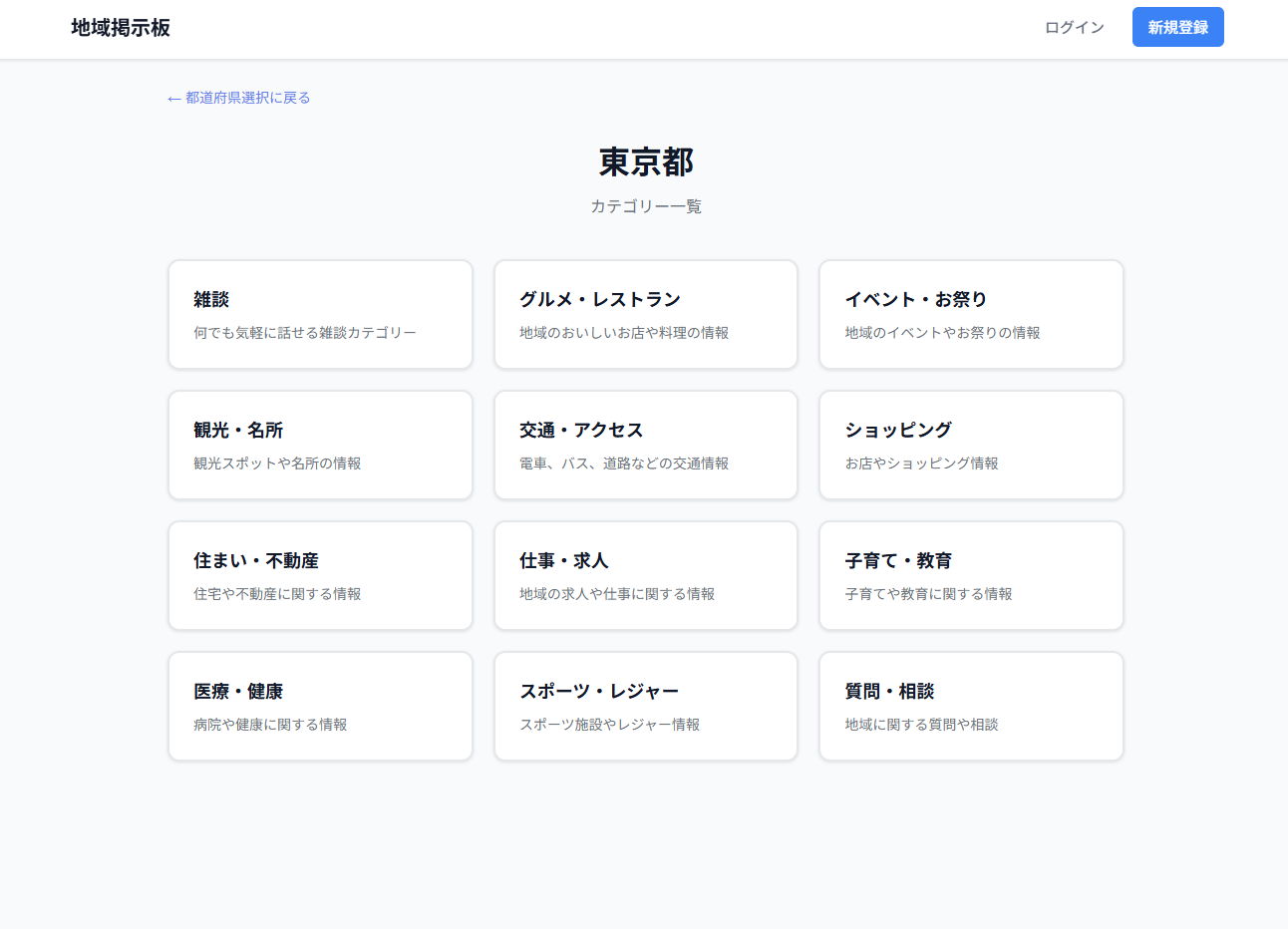The height and width of the screenshot is (929, 1288).
Task: Open イベント・お祭り board
Action: [970, 314]
